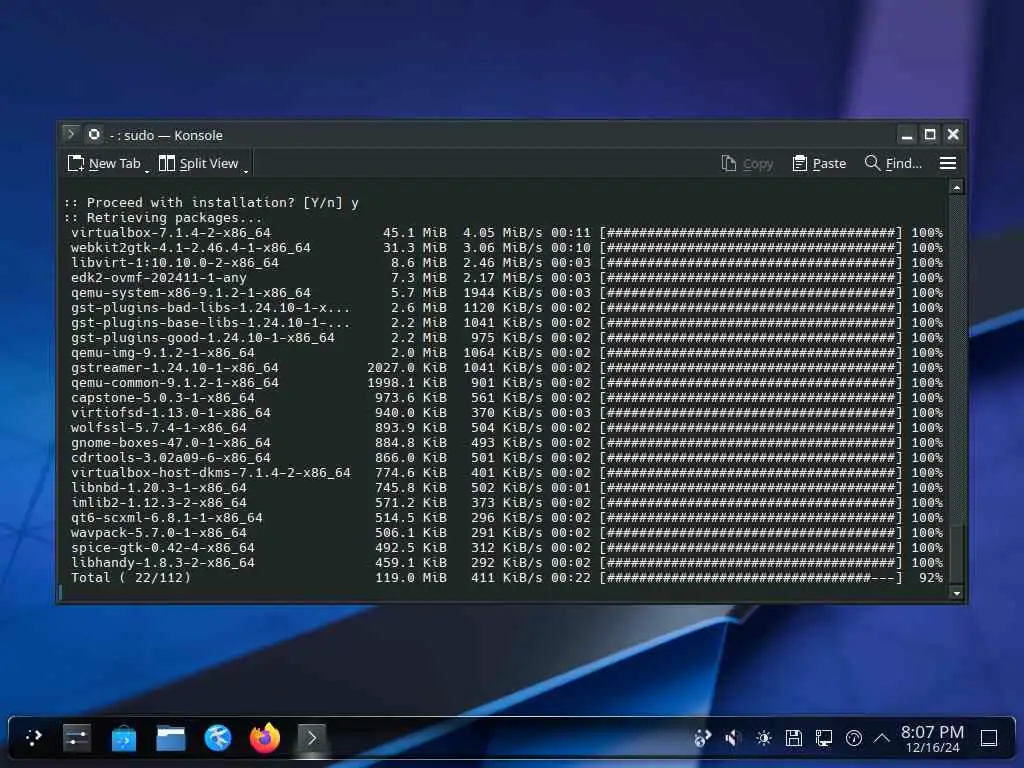Screen dimensions: 1024x768
Task: Open Dolphin file manager from taskbar
Action: [x=171, y=739]
